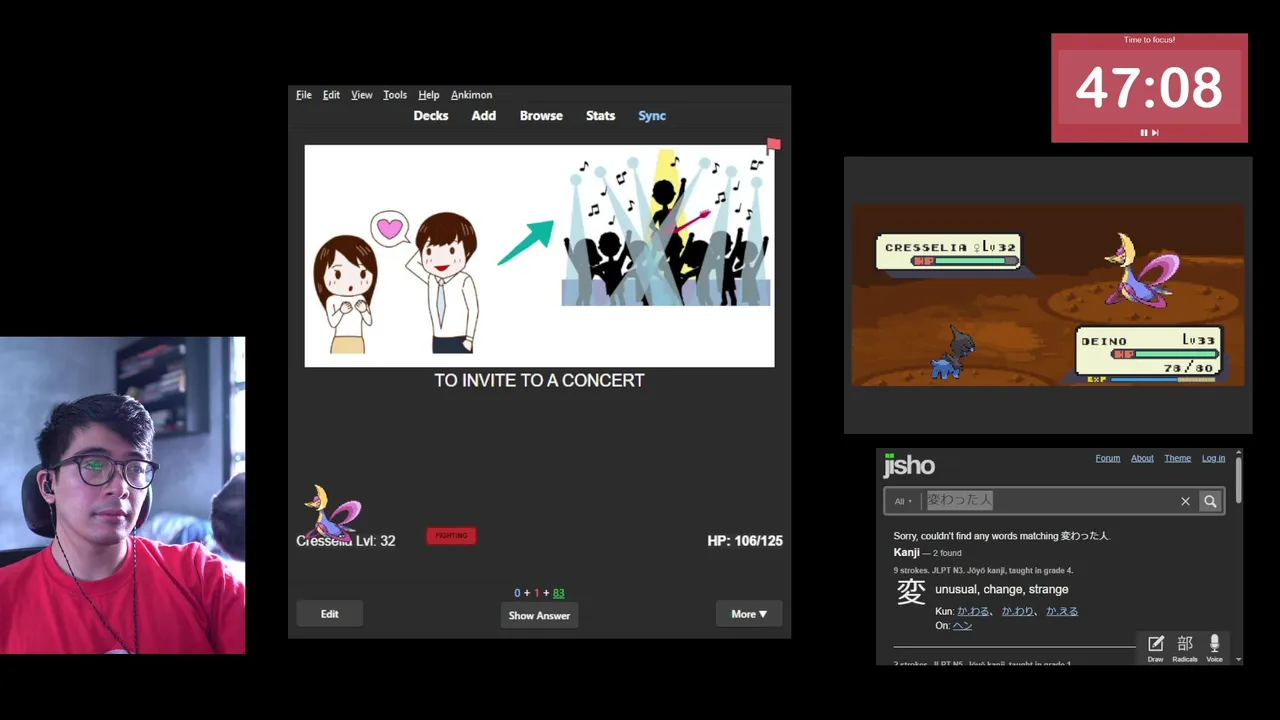This screenshot has height=720, width=1280.
Task: Open the View menu in Anki
Action: coord(361,95)
